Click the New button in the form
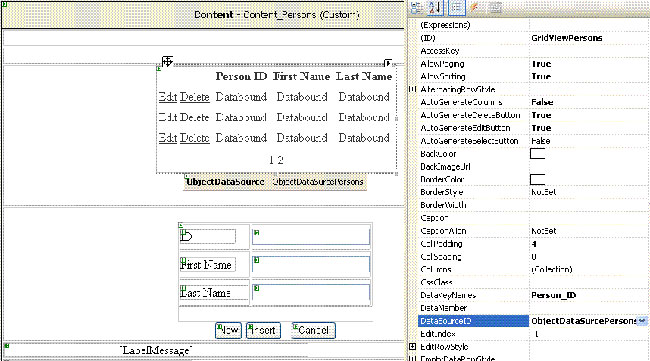The height and width of the screenshot is (361, 650). (228, 330)
